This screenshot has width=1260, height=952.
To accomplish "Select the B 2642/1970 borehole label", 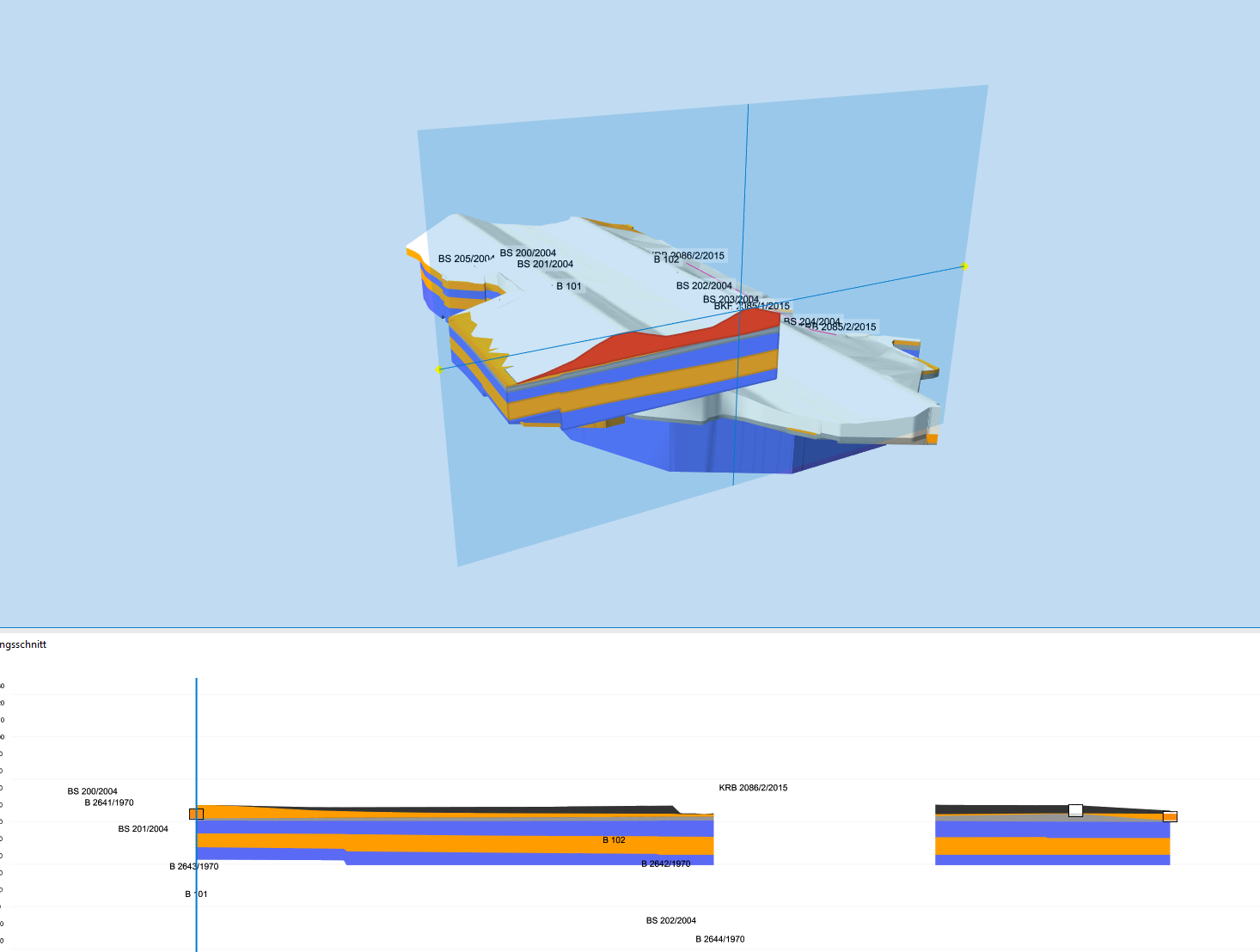I will click(x=666, y=864).
